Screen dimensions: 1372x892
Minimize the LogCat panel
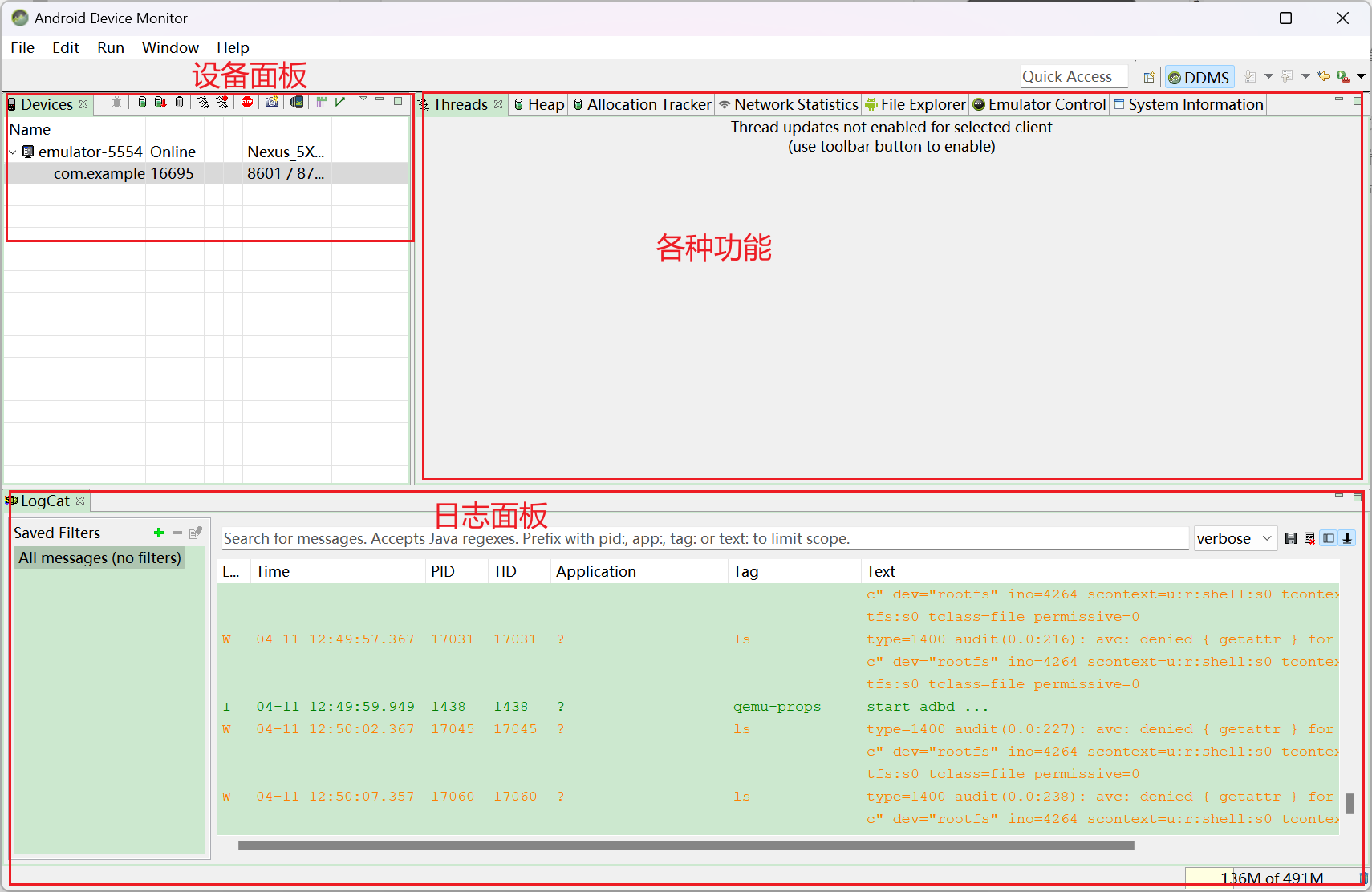click(1339, 496)
